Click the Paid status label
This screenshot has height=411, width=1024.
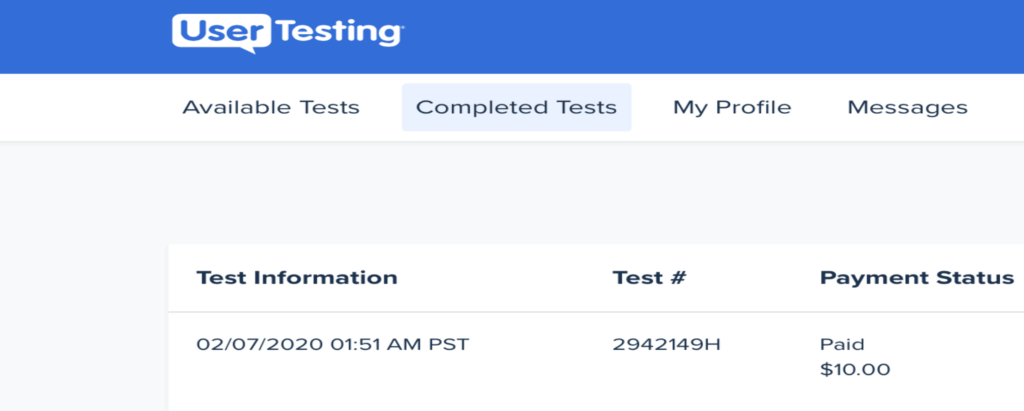pyautogui.click(x=842, y=344)
